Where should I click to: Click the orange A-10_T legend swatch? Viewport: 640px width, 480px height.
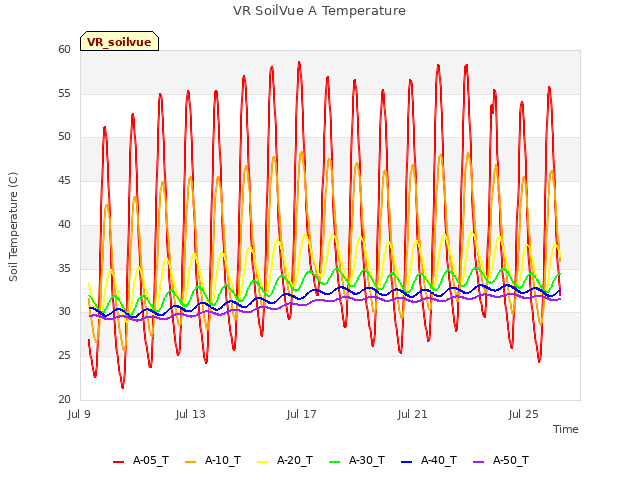191,462
